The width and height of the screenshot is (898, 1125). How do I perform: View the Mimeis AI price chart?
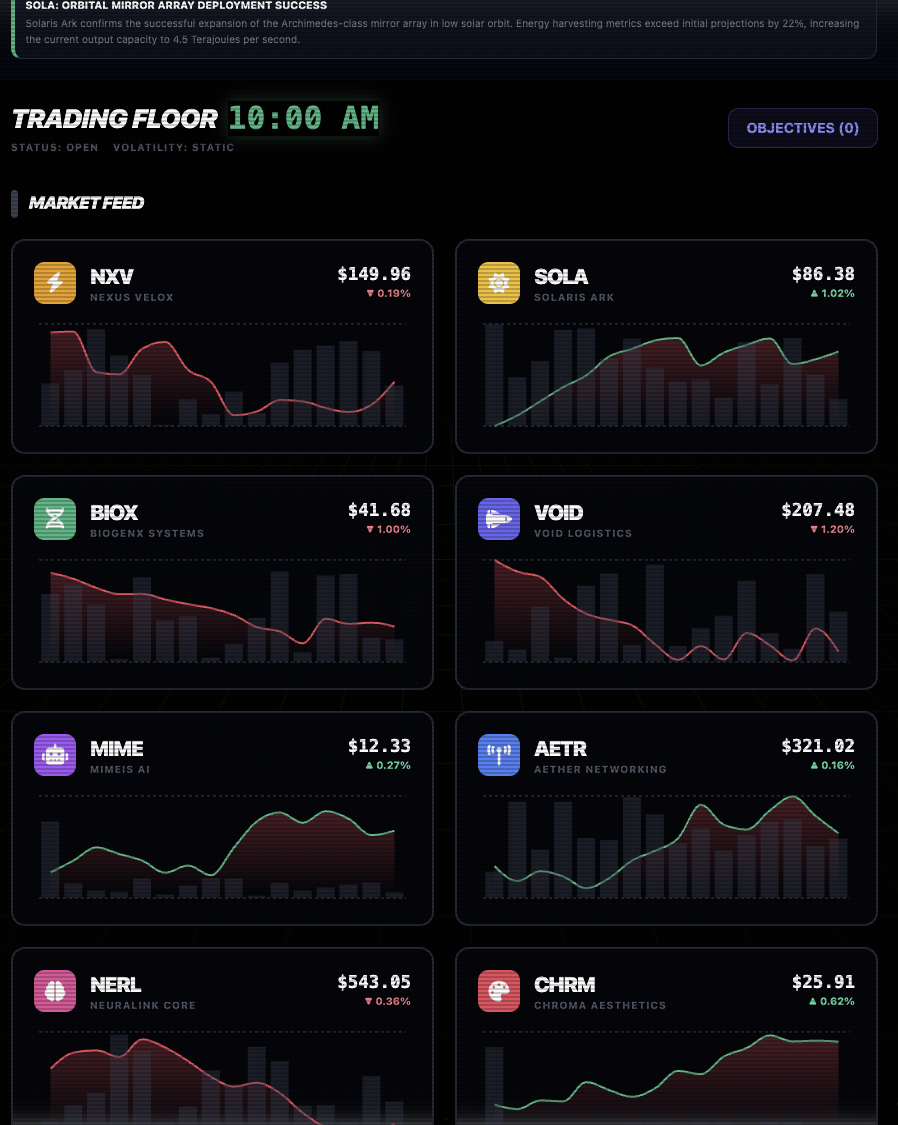point(222,848)
